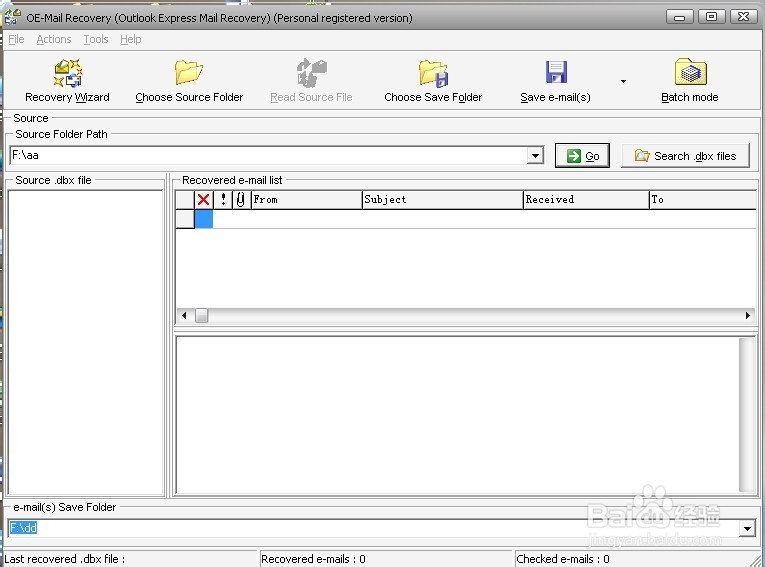Click 'Last recovered .dbx file :' status text
This screenshot has height=567, width=765.
64,559
